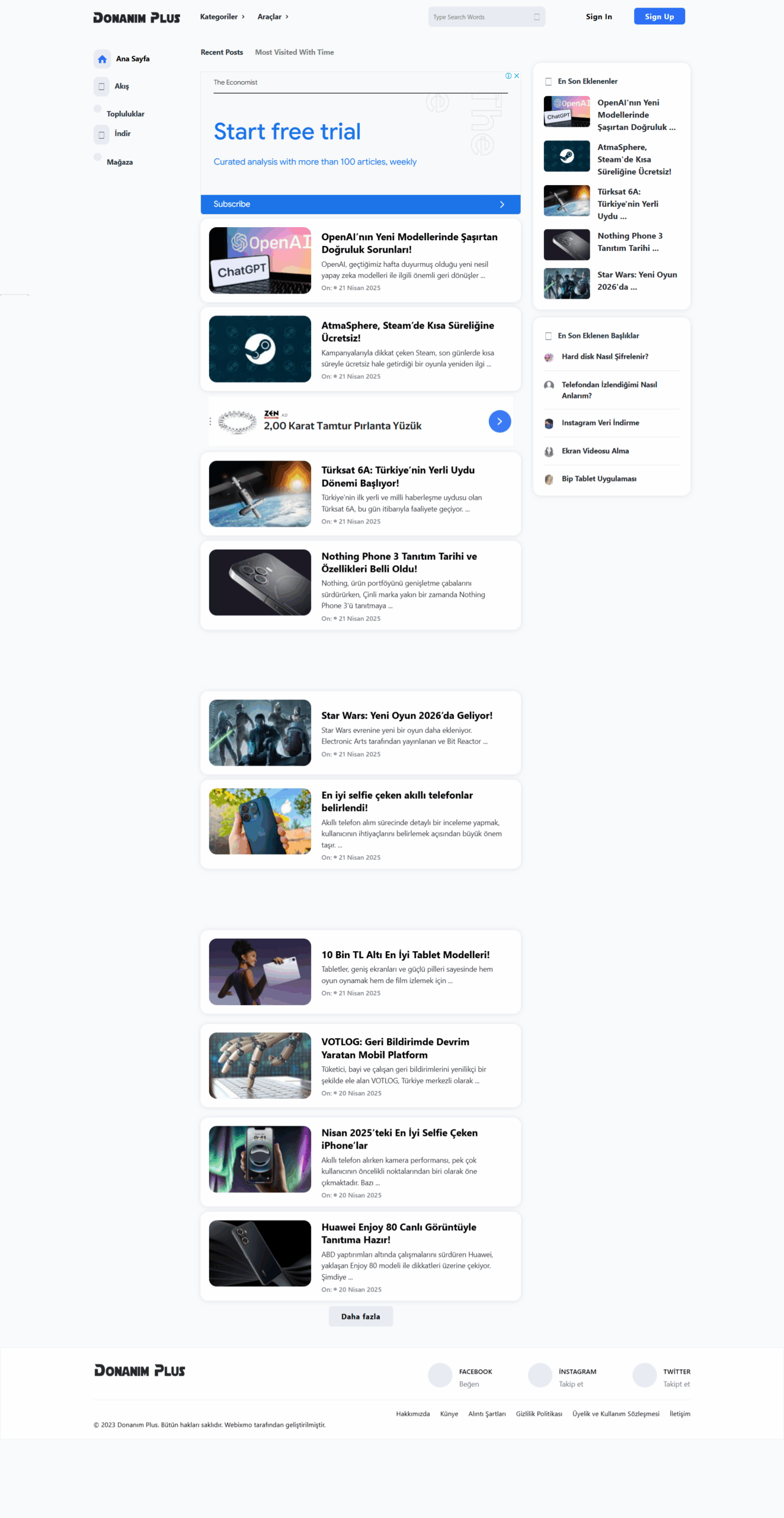Click avatar next to Hard disk Nasıl Şifrelenir
The width and height of the screenshot is (784, 1518).
pyautogui.click(x=549, y=357)
